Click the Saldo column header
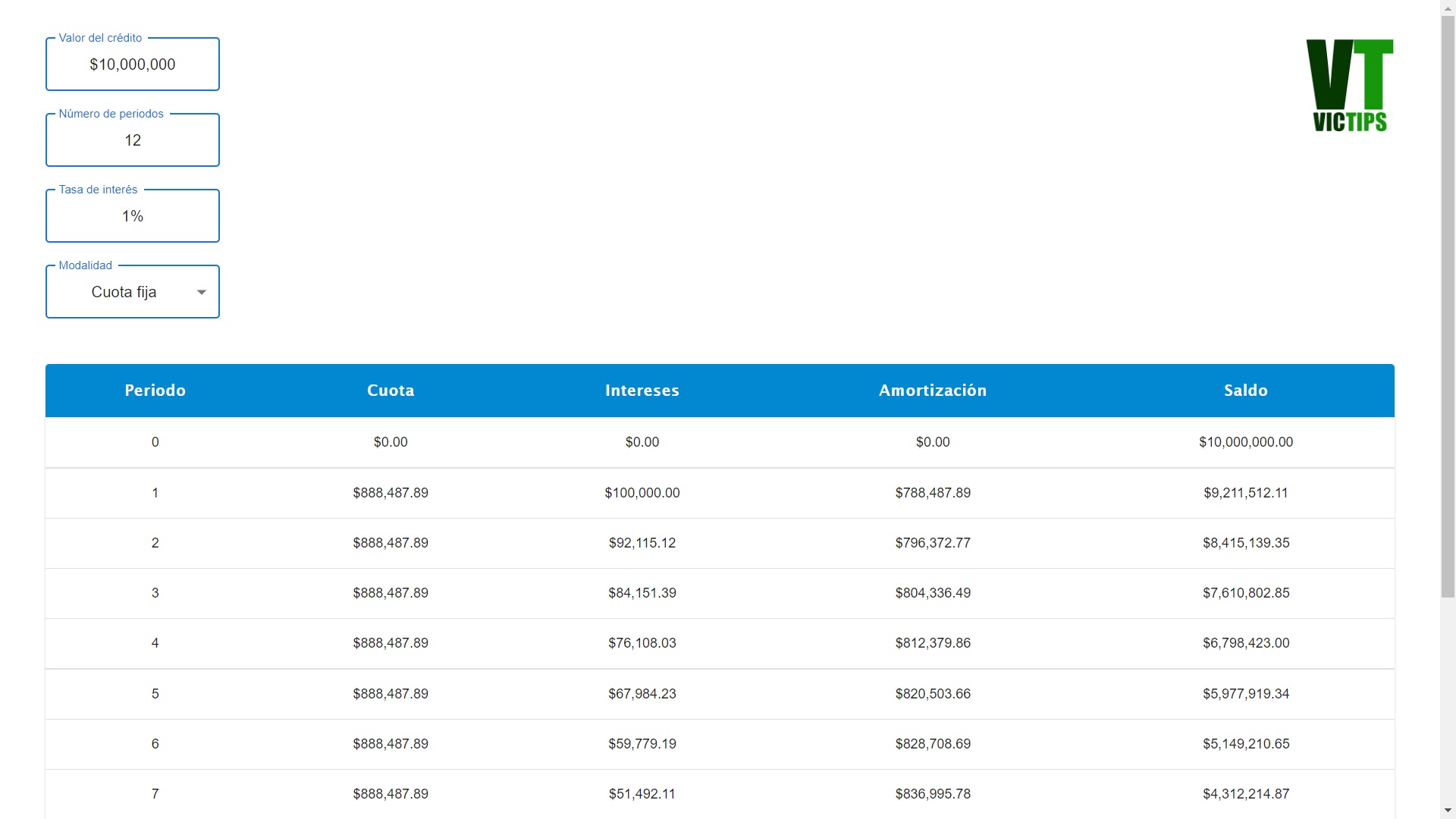 [1246, 391]
